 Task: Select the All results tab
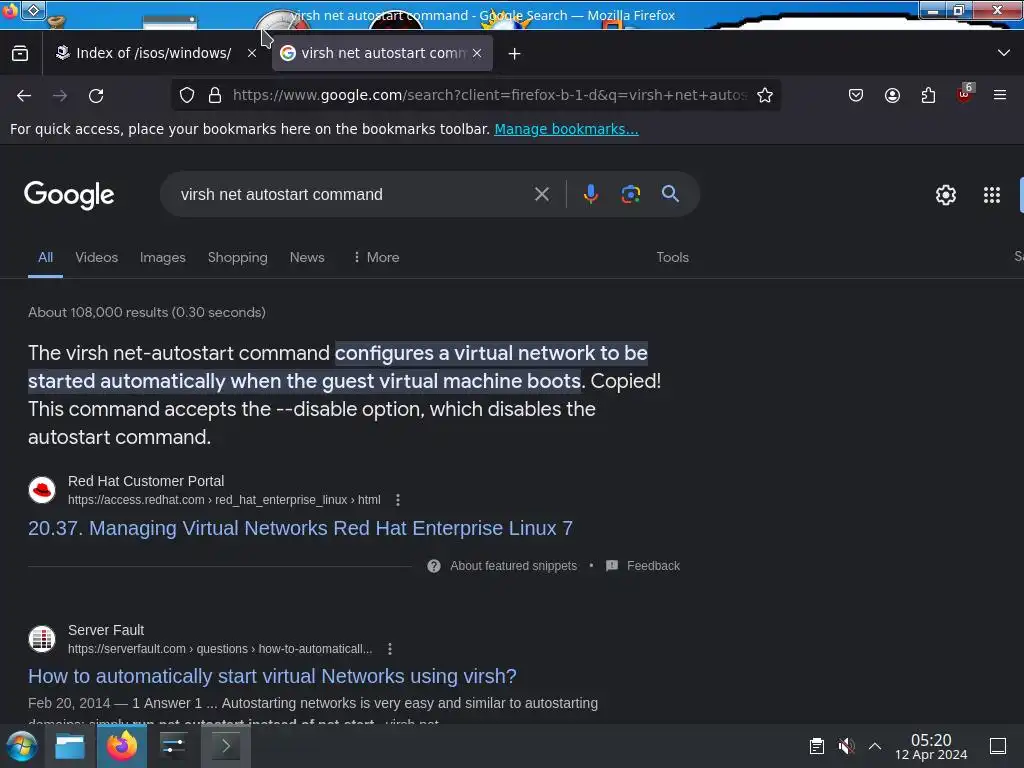(x=45, y=257)
